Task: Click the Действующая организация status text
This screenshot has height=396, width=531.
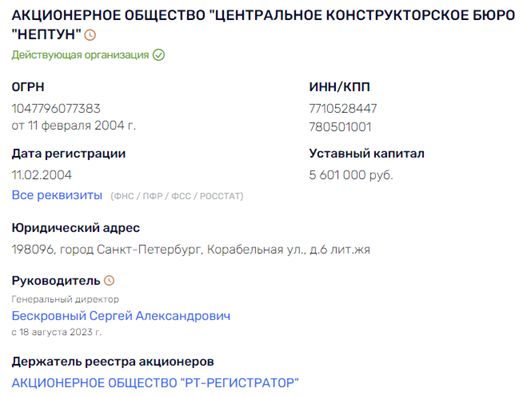Action: (x=80, y=55)
